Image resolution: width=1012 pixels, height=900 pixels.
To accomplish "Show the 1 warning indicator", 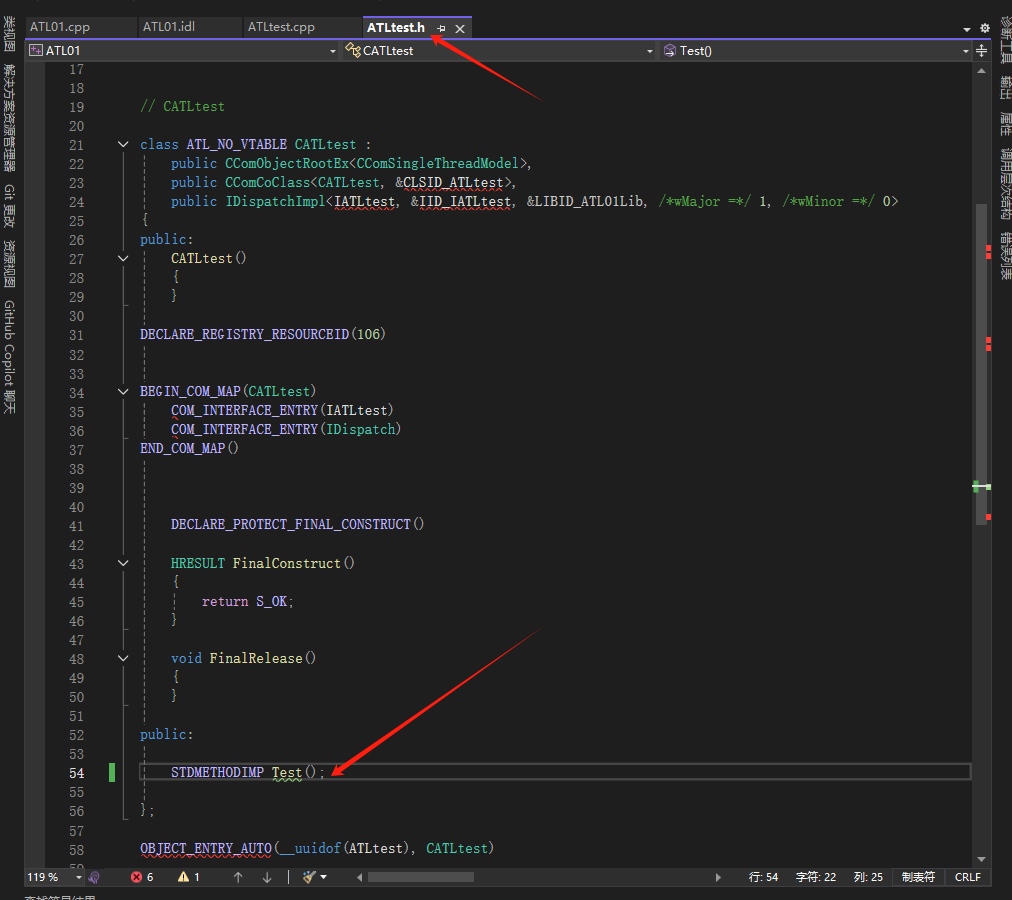I will [188, 877].
